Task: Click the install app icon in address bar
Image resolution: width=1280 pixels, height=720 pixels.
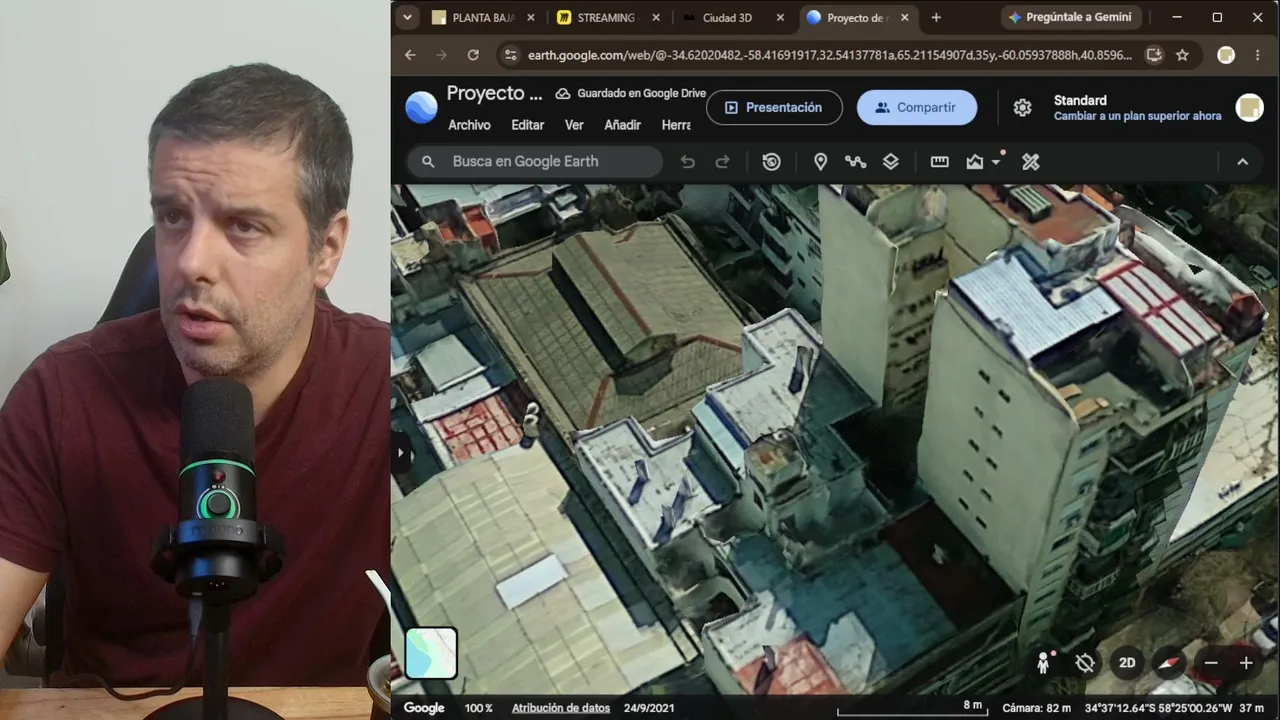Action: (1154, 55)
